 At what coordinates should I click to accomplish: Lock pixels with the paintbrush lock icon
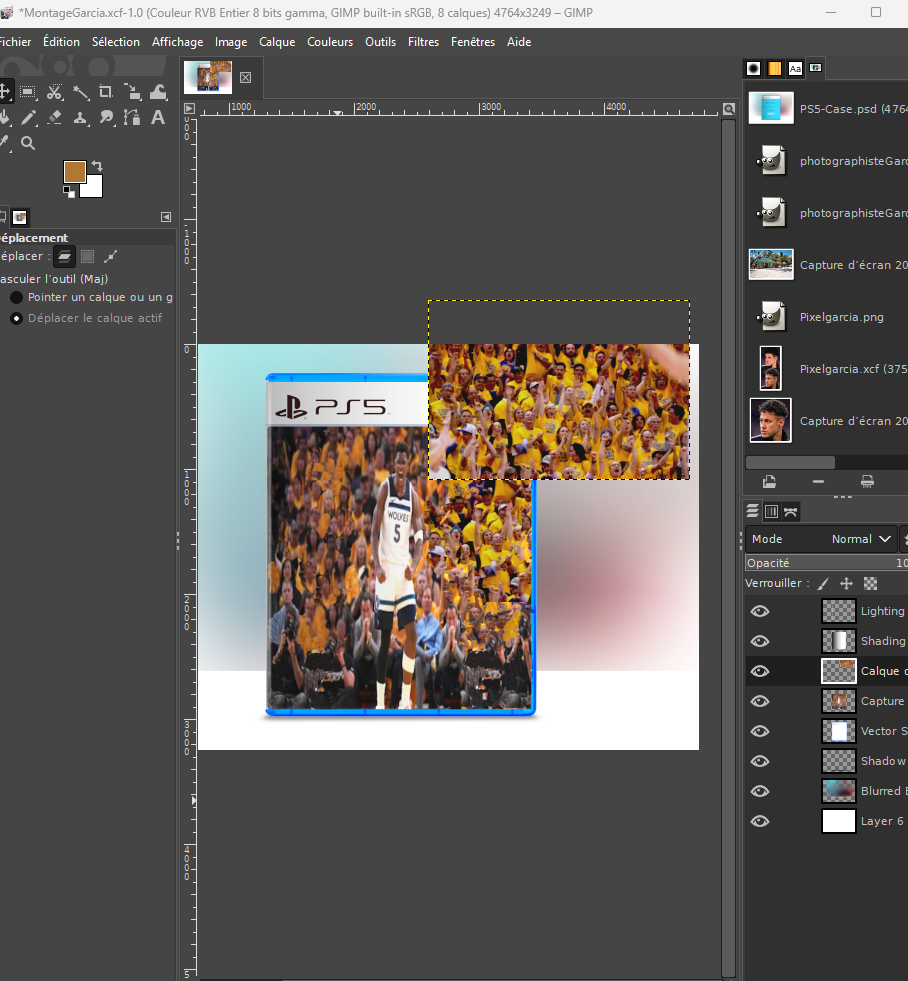pos(823,583)
